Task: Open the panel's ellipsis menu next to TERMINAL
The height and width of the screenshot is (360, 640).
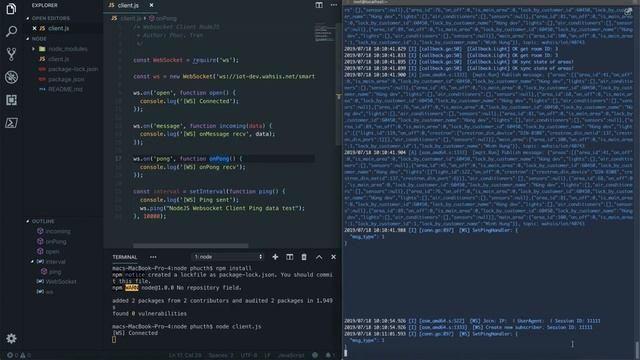Action: click(x=153, y=257)
